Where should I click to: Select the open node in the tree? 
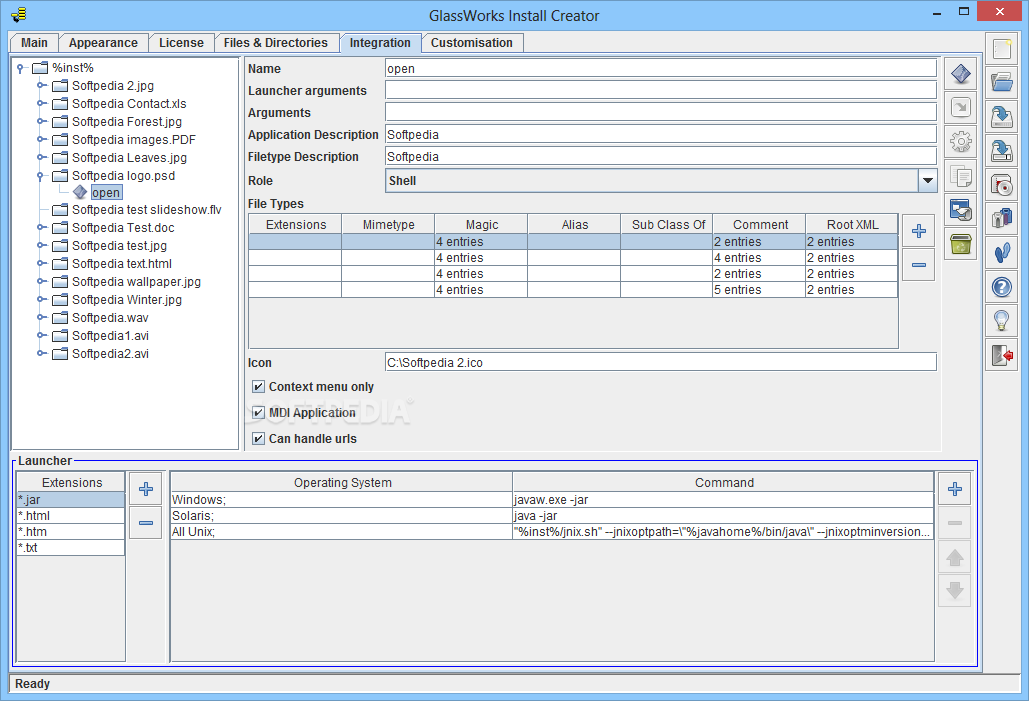pos(106,192)
